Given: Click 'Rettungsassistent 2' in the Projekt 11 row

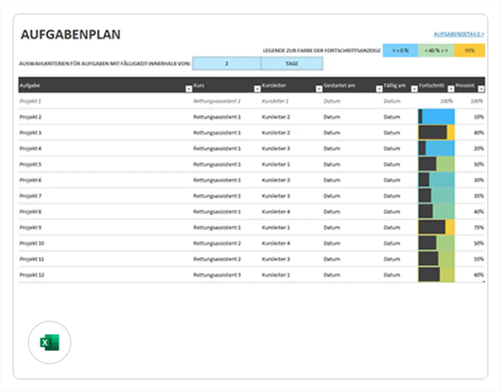Looking at the screenshot, I should [217, 259].
